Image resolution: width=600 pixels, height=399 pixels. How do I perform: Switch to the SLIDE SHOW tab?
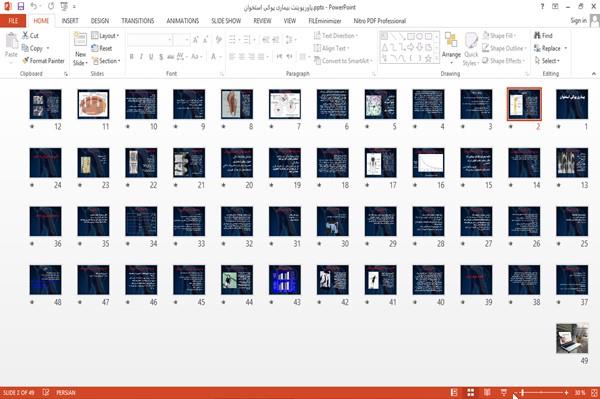(x=226, y=21)
